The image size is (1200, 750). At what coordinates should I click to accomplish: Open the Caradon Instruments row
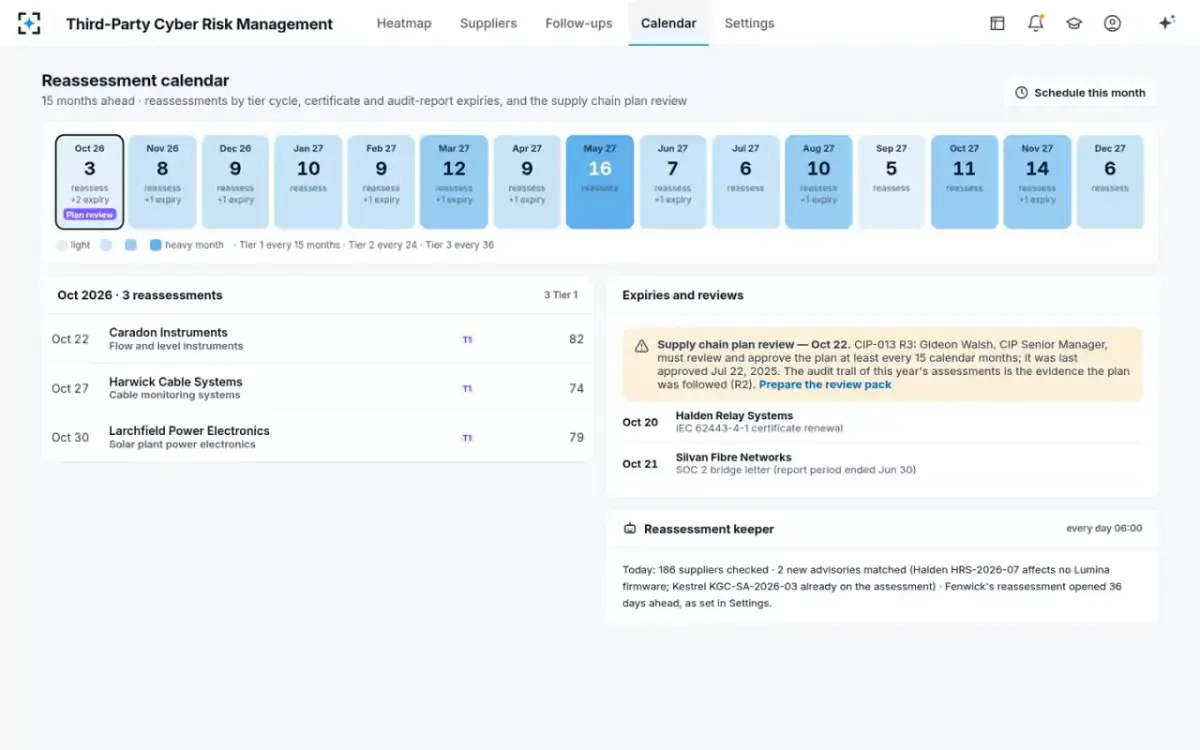(x=318, y=339)
